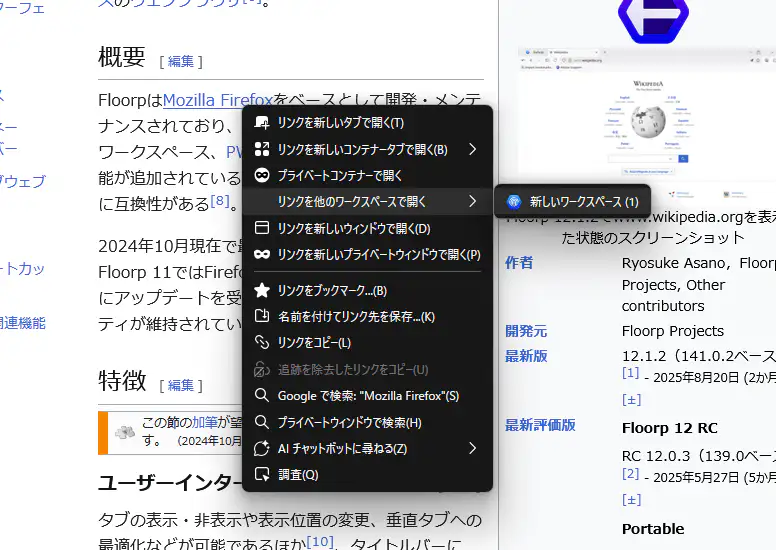Click the new tab icon beside リンクを新しいタブで開く
The image size is (776, 550).
(x=261, y=122)
